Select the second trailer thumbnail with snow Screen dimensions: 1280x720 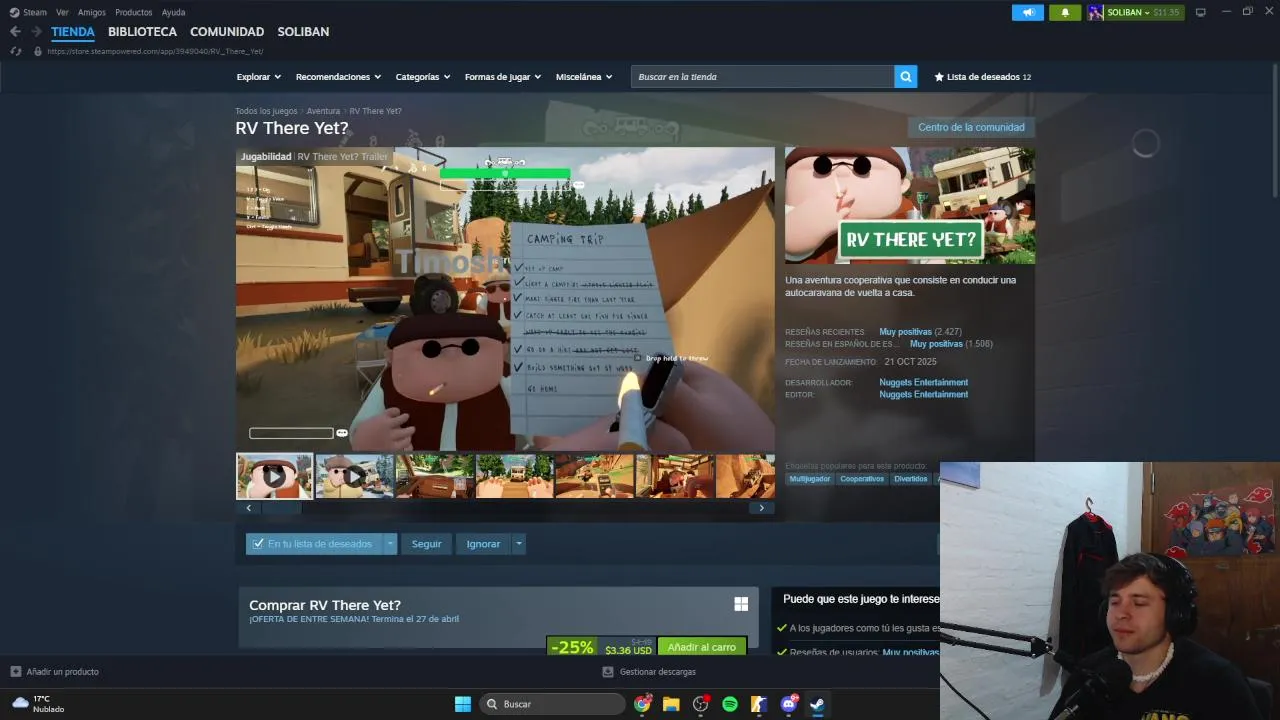point(354,476)
